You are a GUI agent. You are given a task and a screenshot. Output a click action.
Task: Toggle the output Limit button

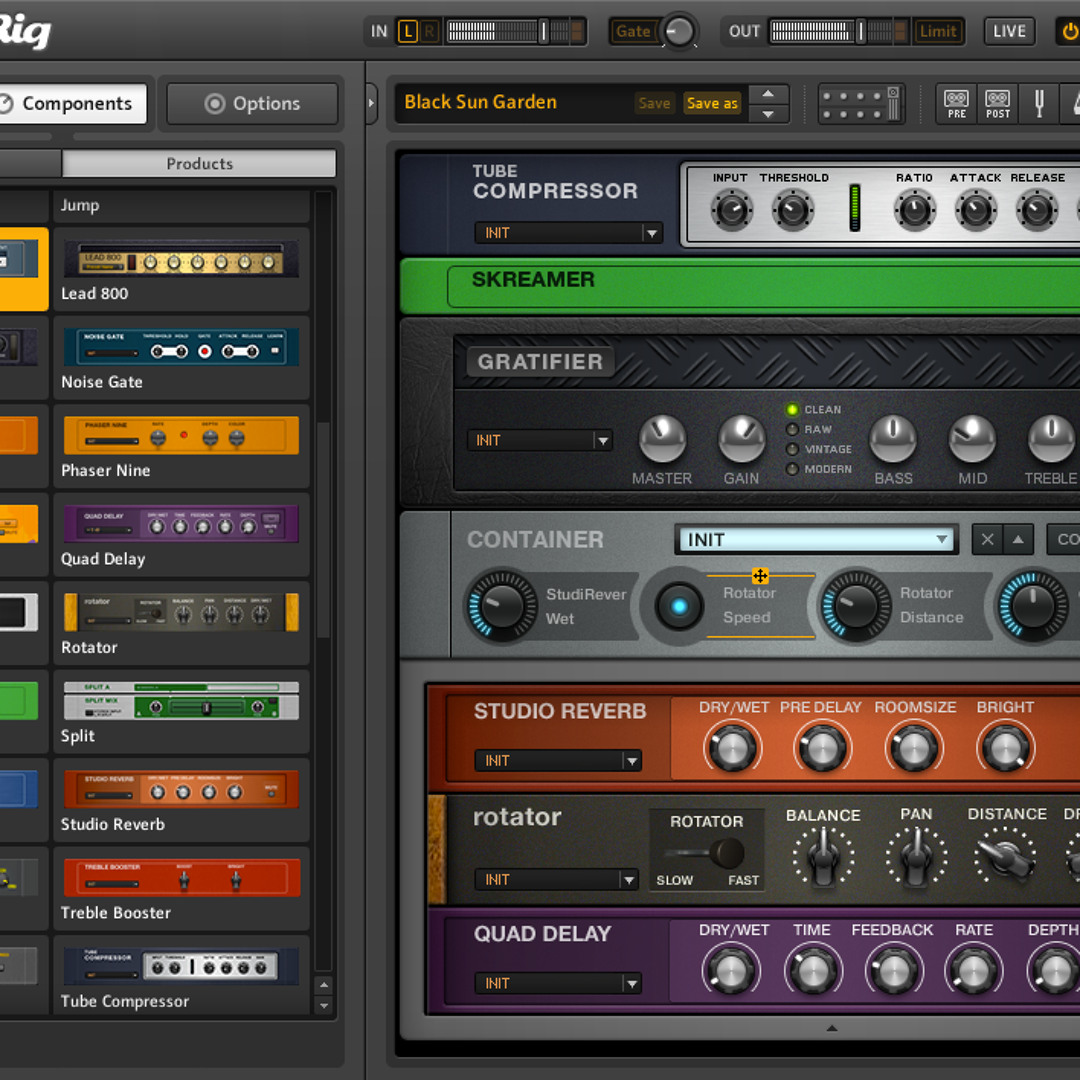pyautogui.click(x=937, y=31)
